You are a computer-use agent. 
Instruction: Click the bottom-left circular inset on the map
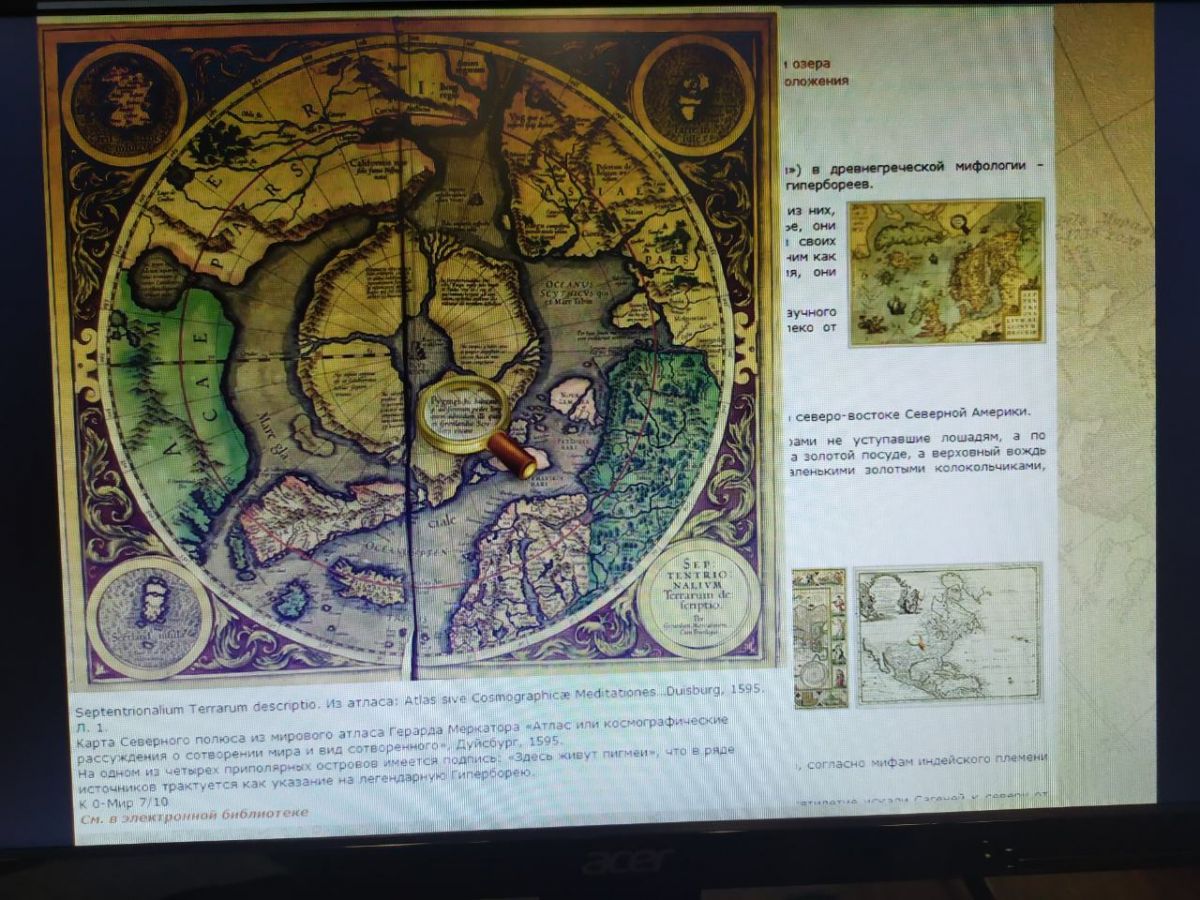[148, 616]
